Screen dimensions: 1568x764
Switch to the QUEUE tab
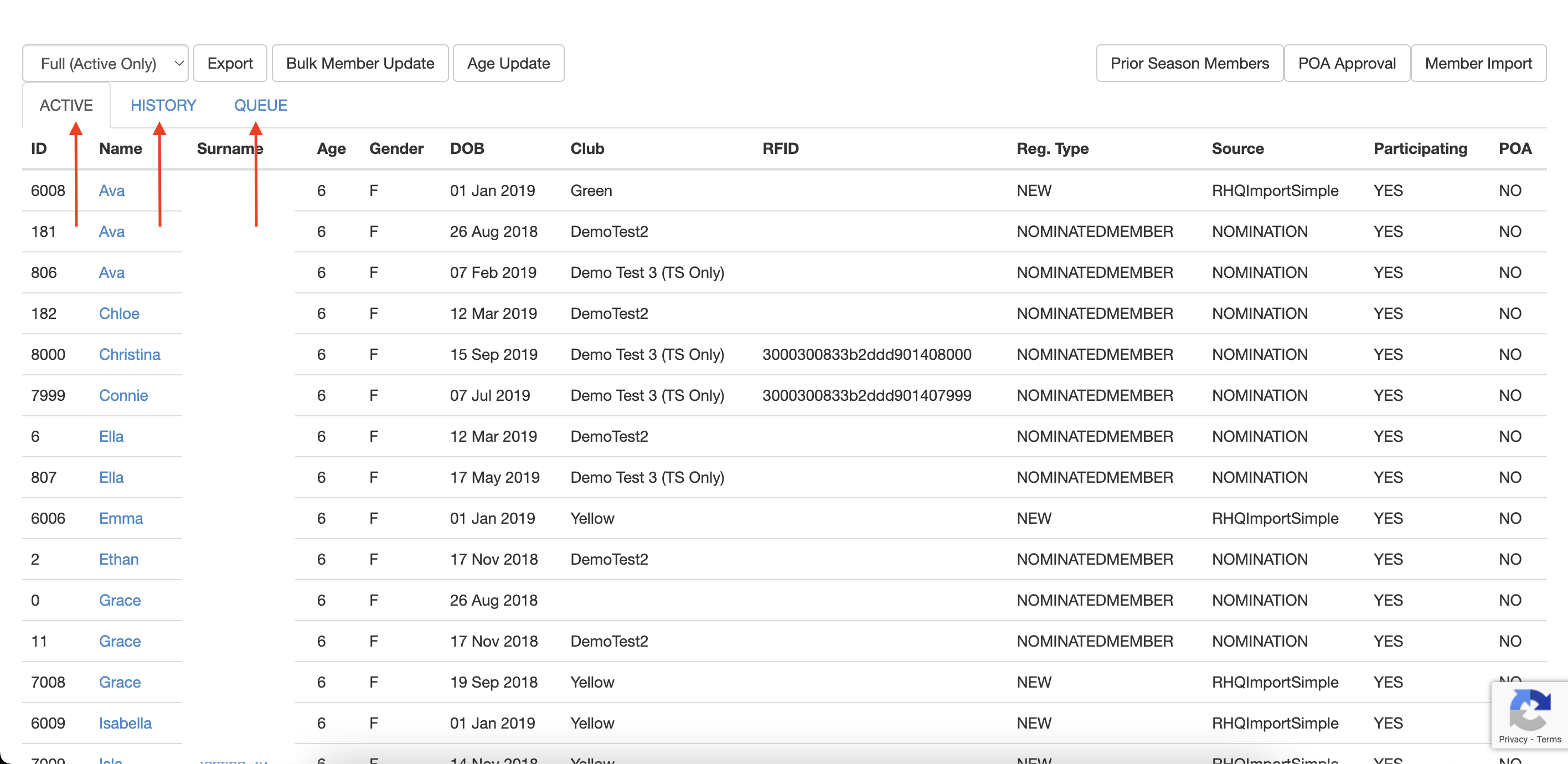(261, 105)
